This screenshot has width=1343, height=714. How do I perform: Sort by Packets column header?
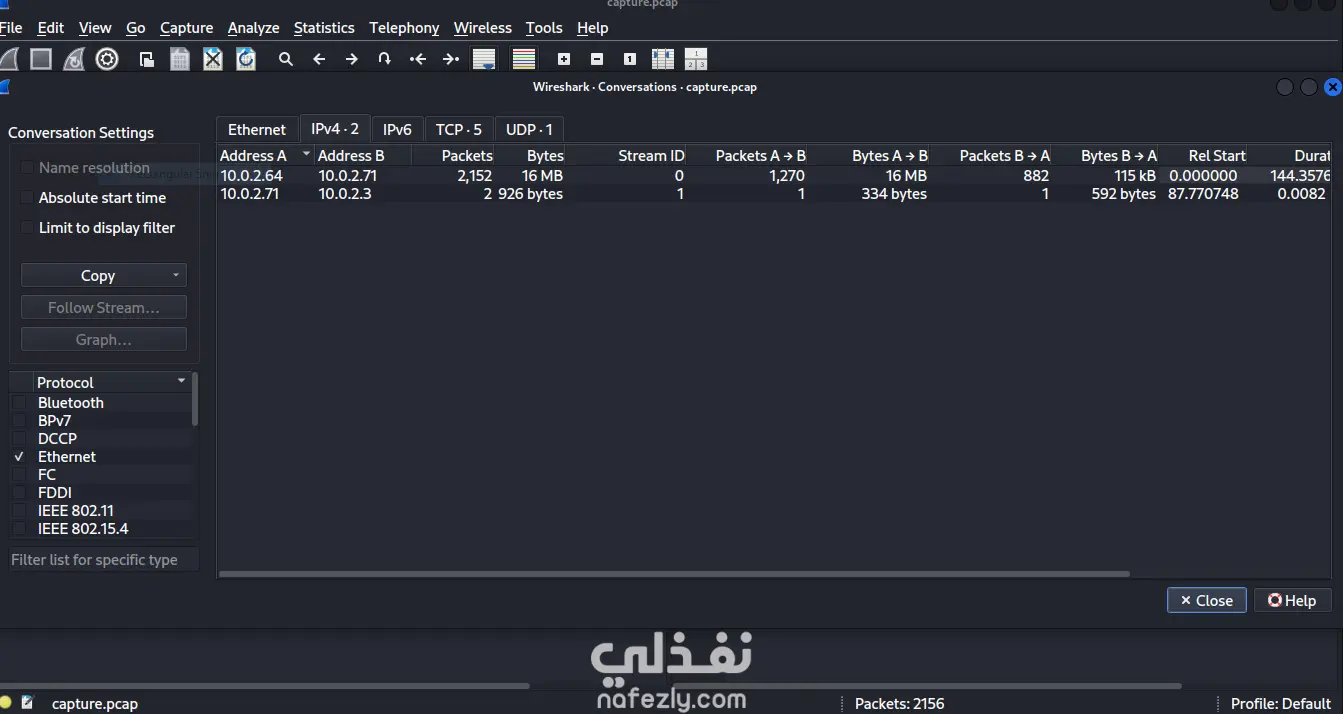click(453, 155)
